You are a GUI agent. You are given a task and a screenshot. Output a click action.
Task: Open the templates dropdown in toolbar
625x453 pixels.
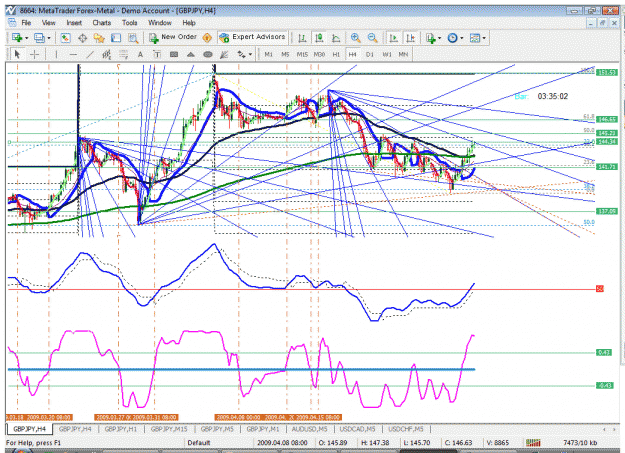point(484,38)
